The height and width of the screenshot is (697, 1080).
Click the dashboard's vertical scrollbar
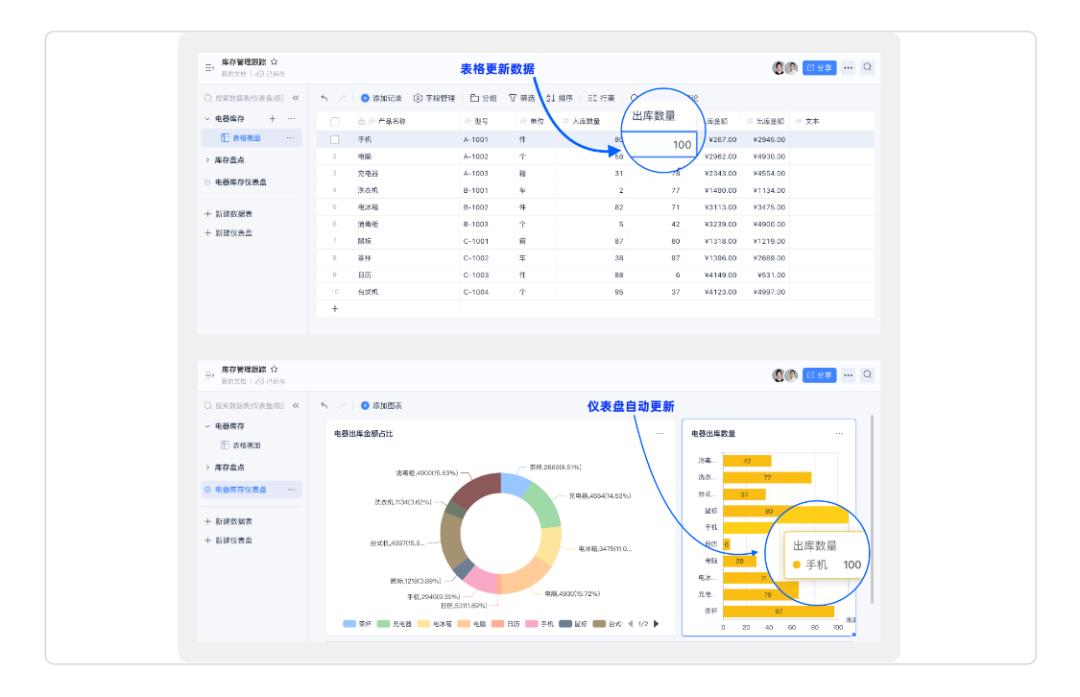pyautogui.click(x=873, y=510)
